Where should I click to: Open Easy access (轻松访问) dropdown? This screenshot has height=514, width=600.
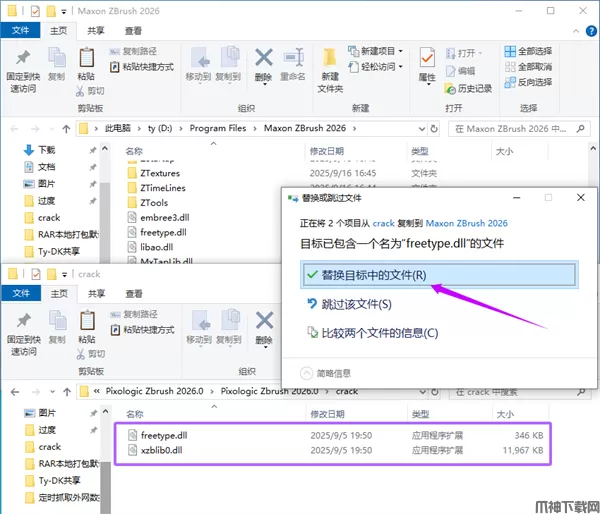coord(375,67)
